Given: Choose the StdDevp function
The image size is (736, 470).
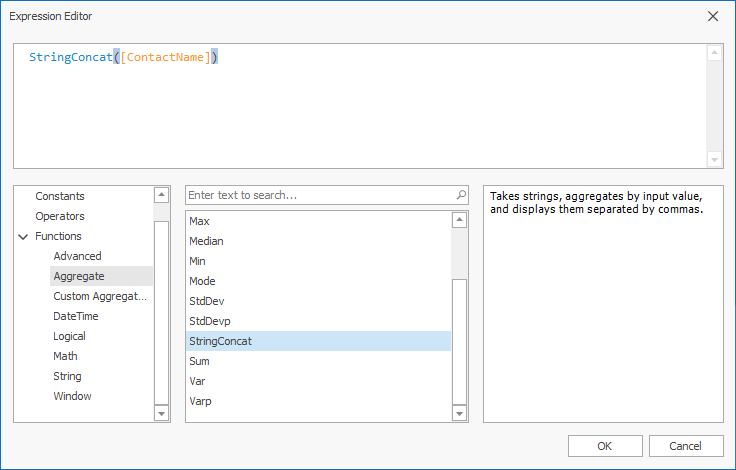Looking at the screenshot, I should [210, 321].
